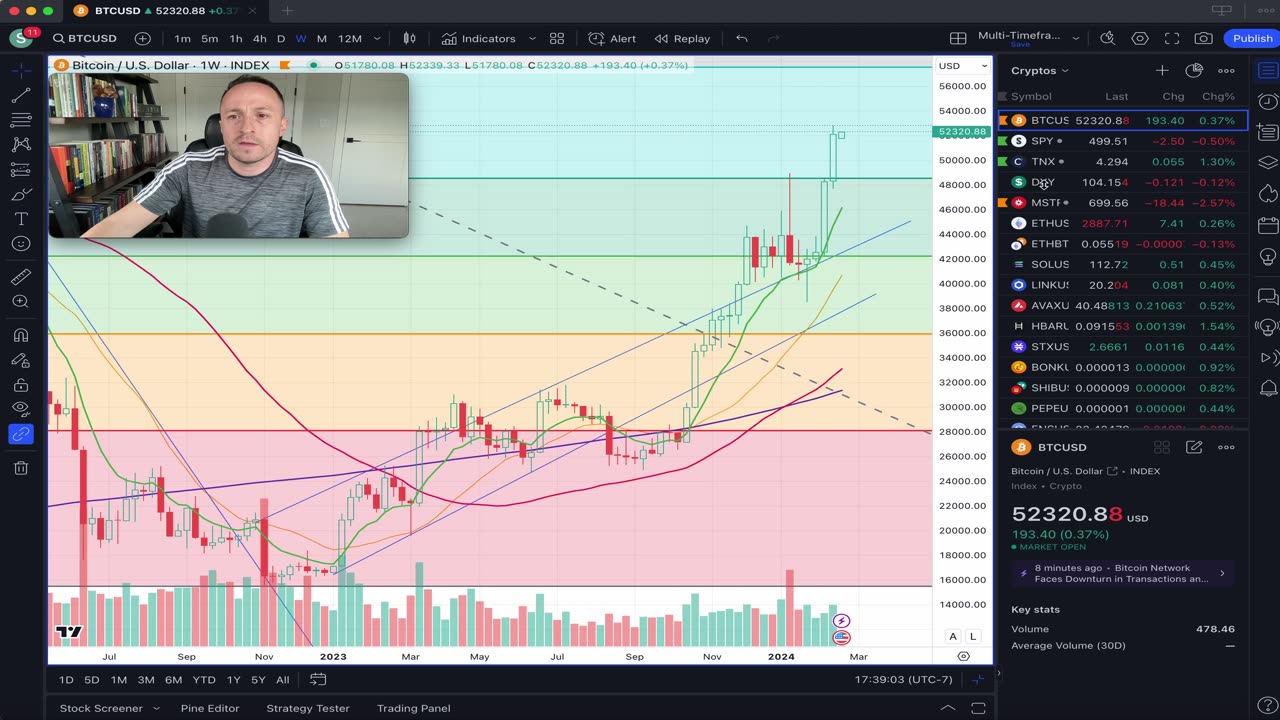Add symbol to watchlist with the plus icon

pyautogui.click(x=1162, y=71)
